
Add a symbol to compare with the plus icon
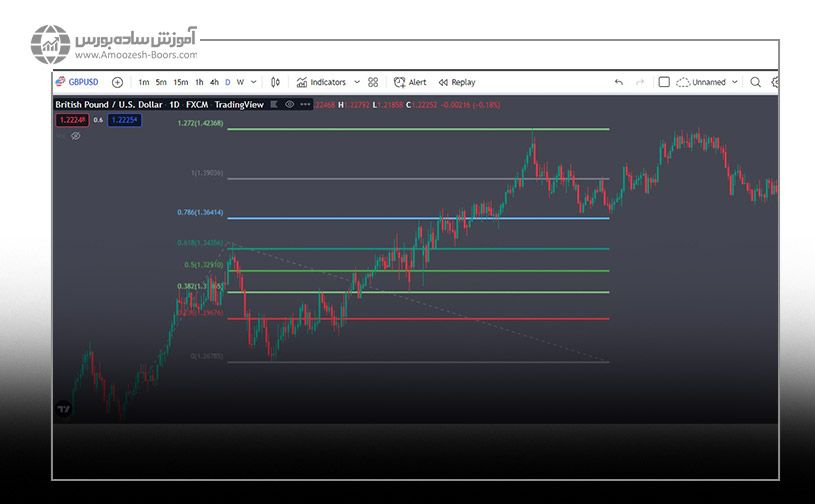117,82
